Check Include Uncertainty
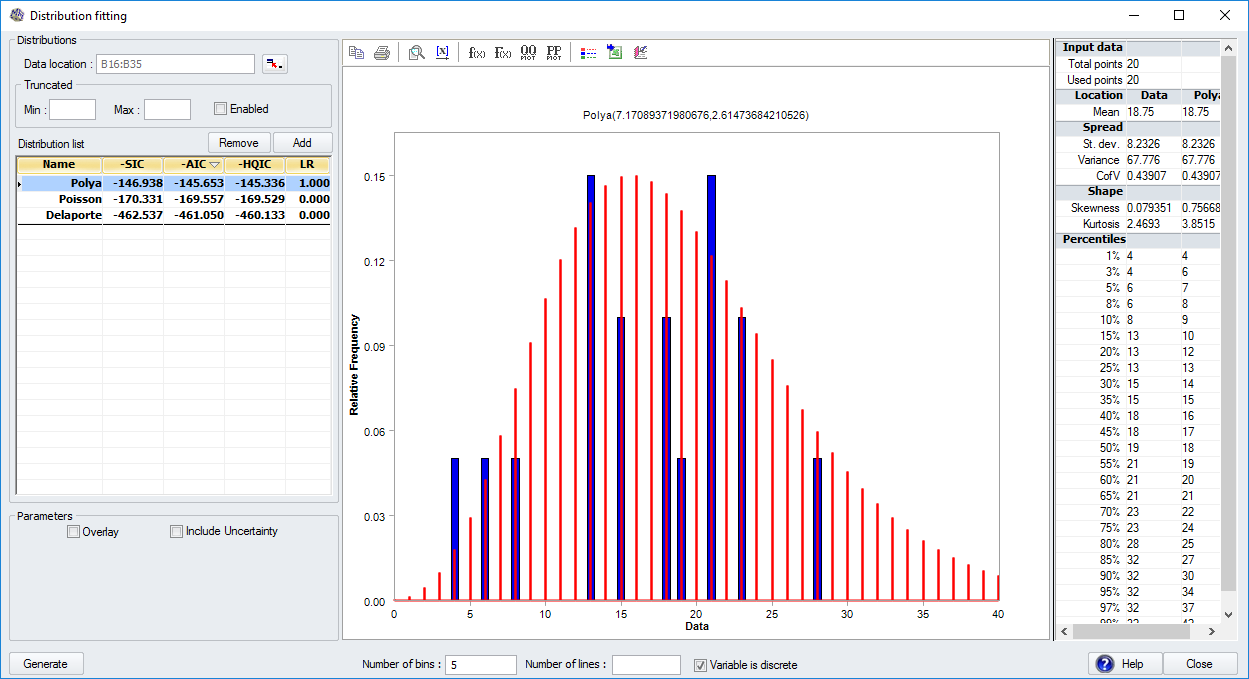Screen dimensions: 1249x679 [176, 531]
